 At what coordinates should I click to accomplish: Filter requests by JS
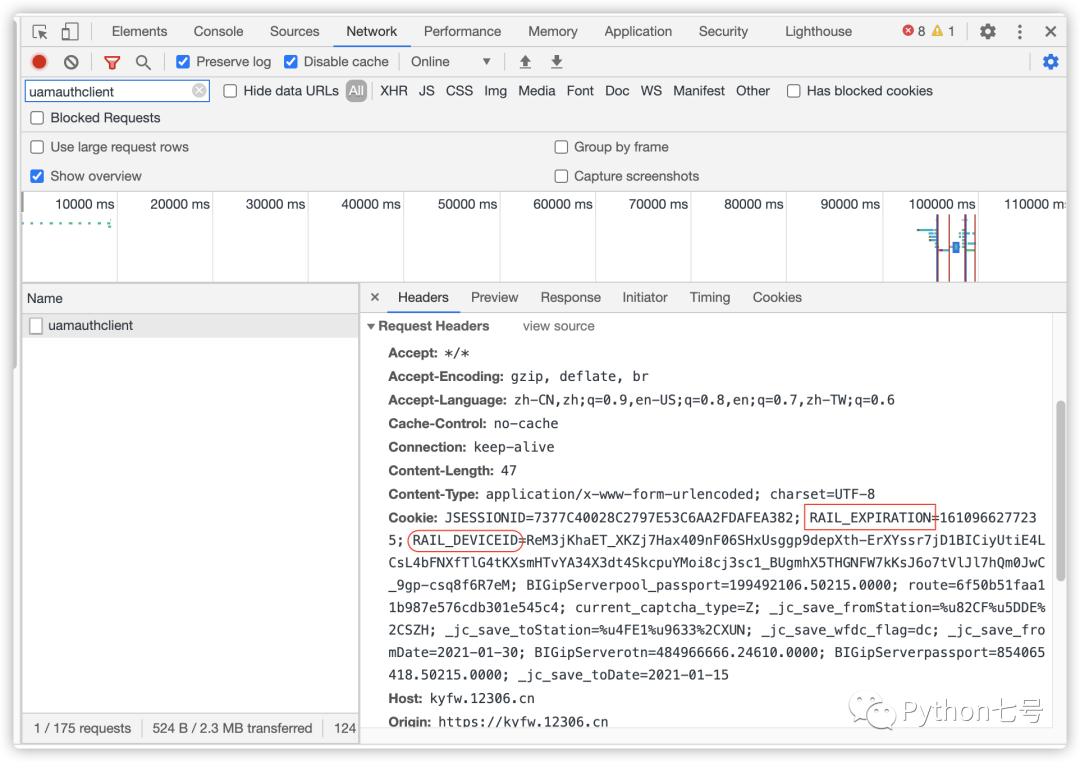[426, 91]
